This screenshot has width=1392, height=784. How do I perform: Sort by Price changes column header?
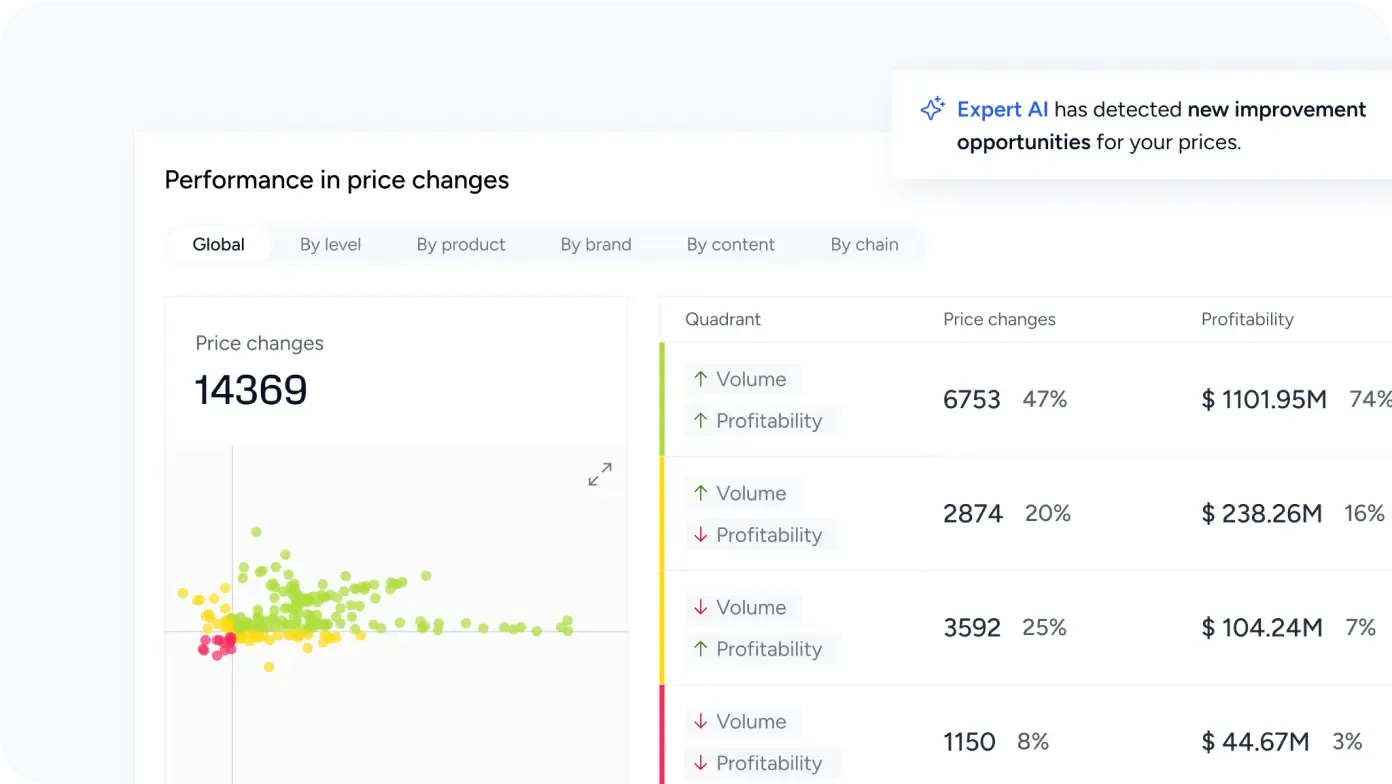tap(999, 320)
